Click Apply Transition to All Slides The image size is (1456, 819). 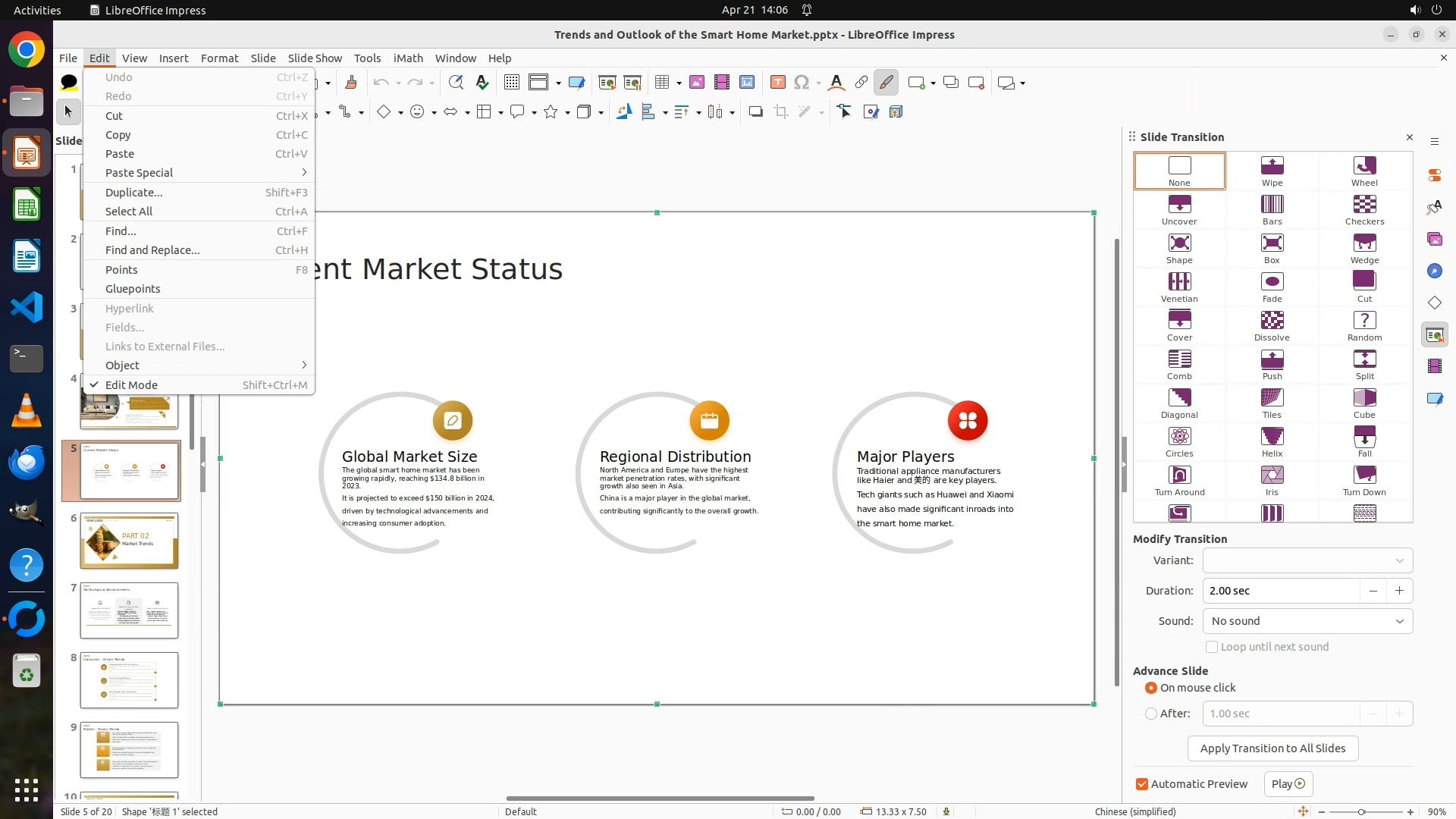[x=1272, y=748]
